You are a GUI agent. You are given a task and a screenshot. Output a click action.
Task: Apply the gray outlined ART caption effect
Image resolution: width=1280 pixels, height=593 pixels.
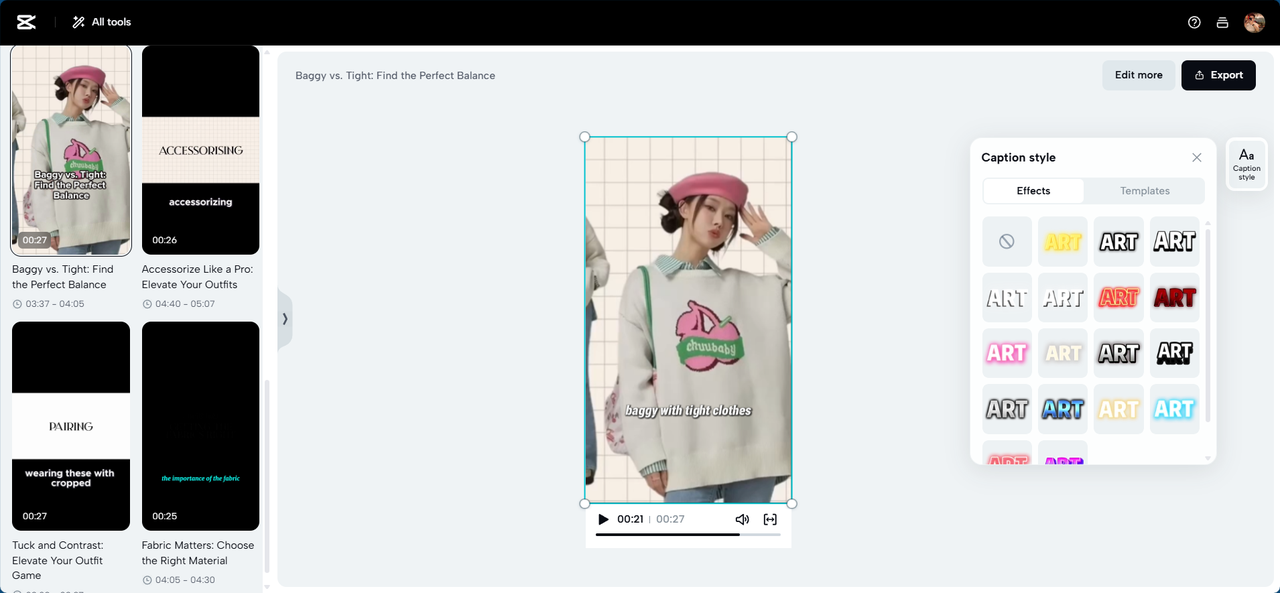(x=1007, y=409)
